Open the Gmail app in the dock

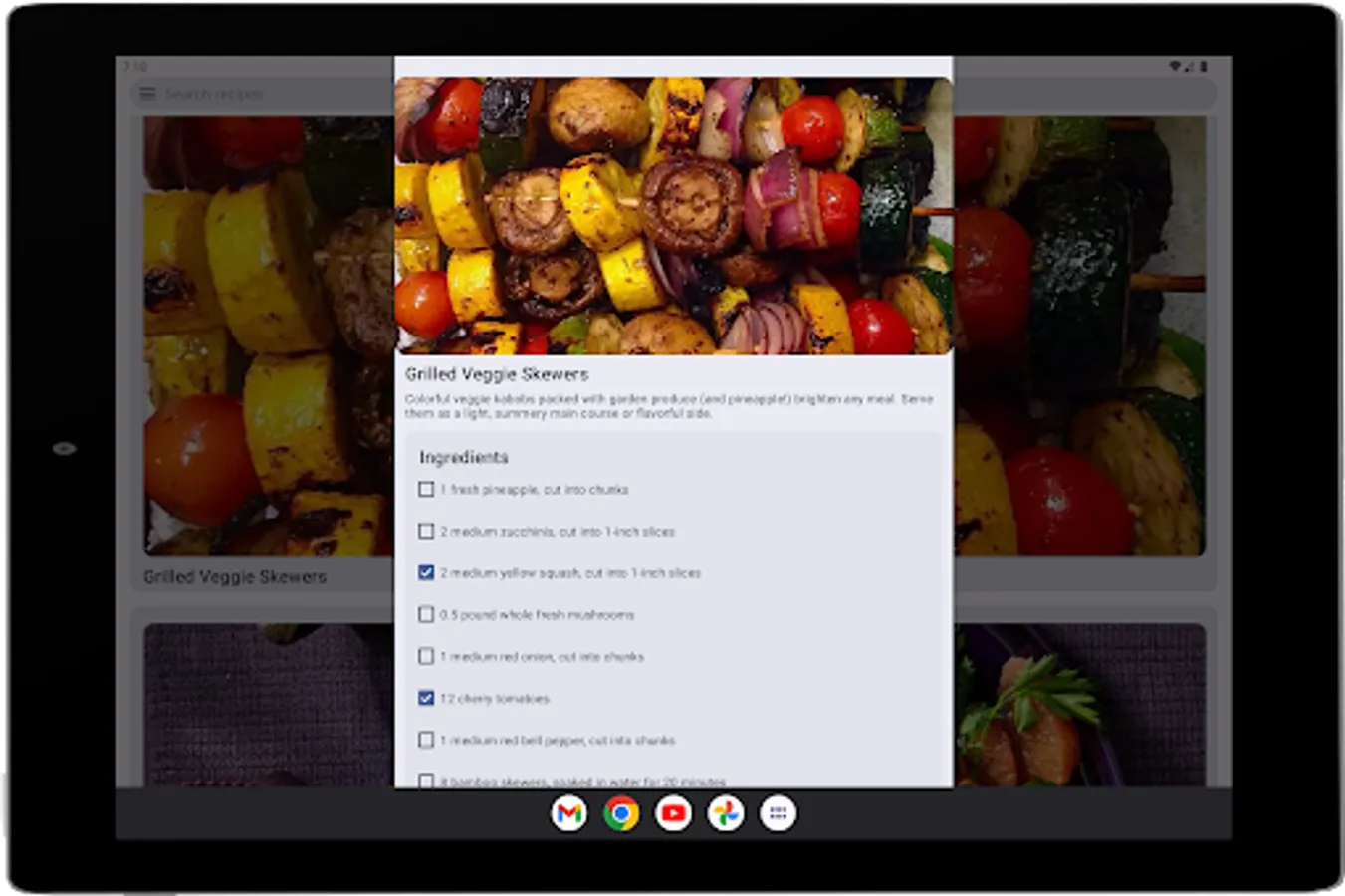click(x=568, y=814)
